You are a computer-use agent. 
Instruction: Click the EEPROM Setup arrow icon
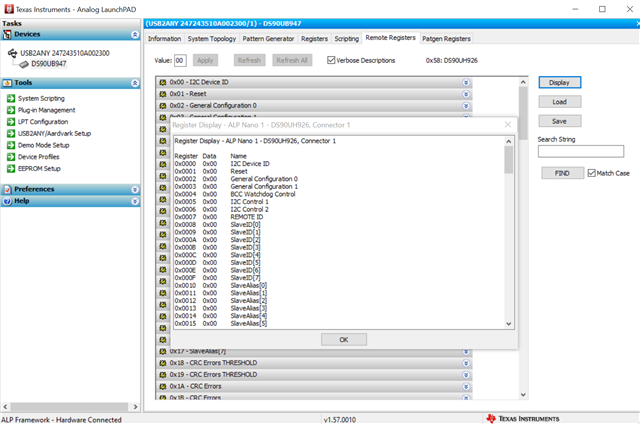(x=11, y=169)
